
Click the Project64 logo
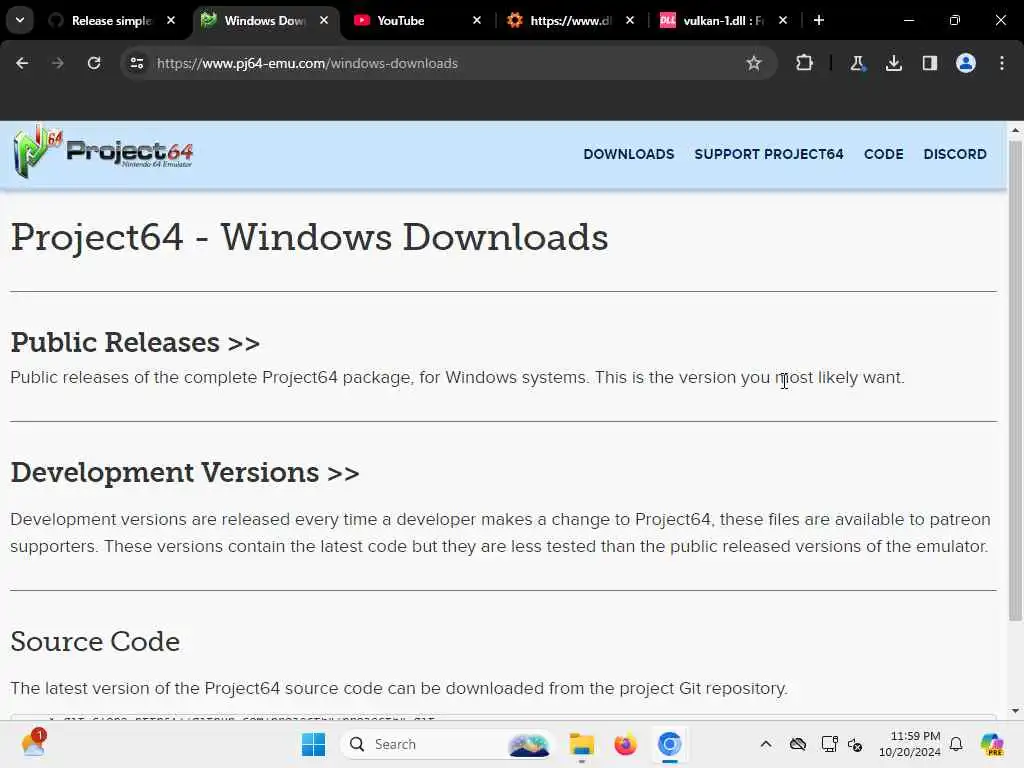[x=103, y=152]
